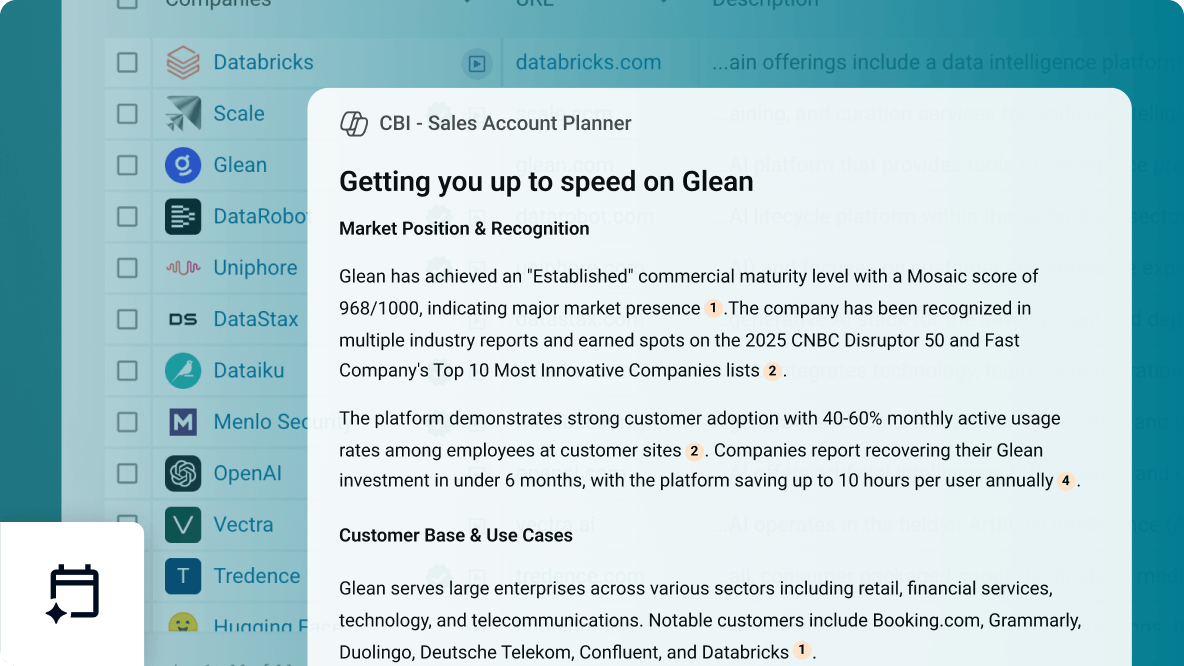Click the Copilot icon beside CBI title
The height and width of the screenshot is (666, 1184).
pos(354,124)
